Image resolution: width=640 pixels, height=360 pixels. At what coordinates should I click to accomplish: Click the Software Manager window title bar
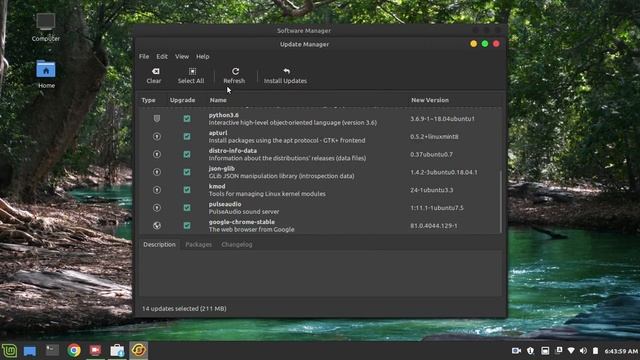coord(304,31)
